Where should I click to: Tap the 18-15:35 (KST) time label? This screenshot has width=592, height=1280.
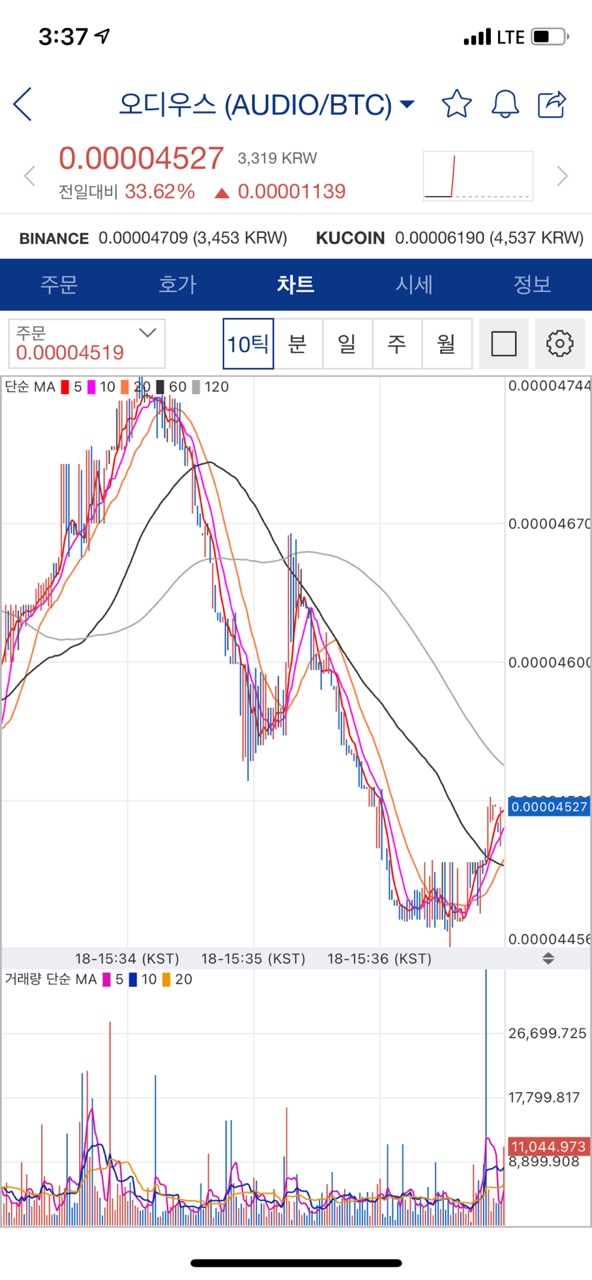252,958
